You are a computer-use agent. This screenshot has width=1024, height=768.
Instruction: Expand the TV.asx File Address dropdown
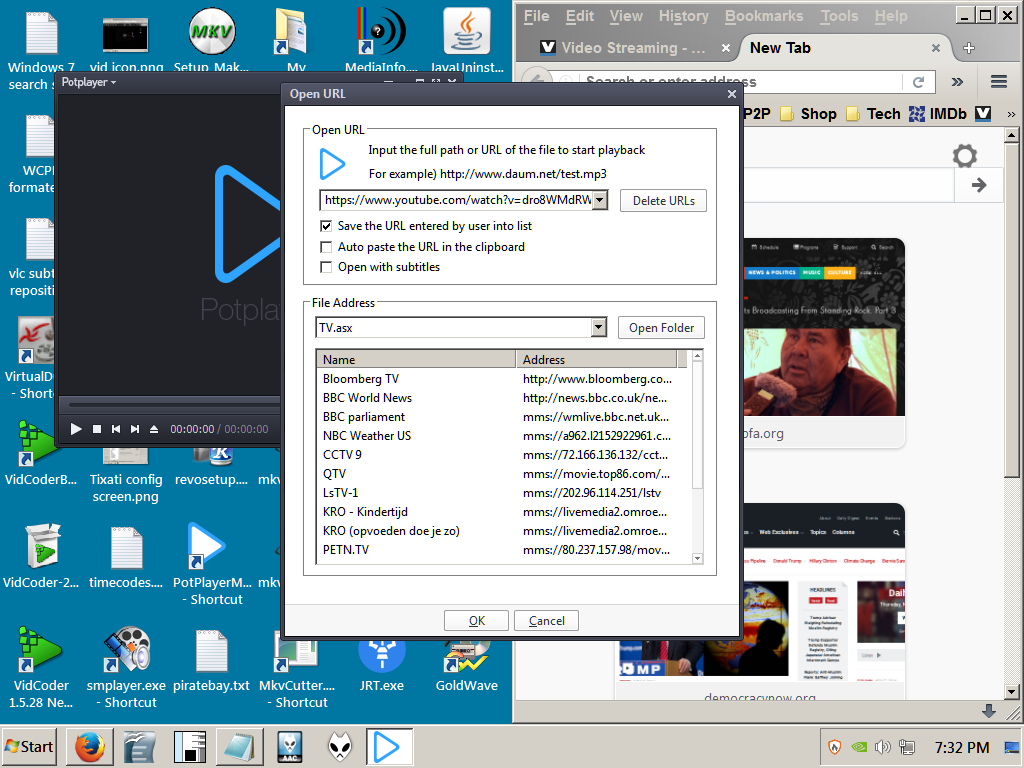[599, 327]
